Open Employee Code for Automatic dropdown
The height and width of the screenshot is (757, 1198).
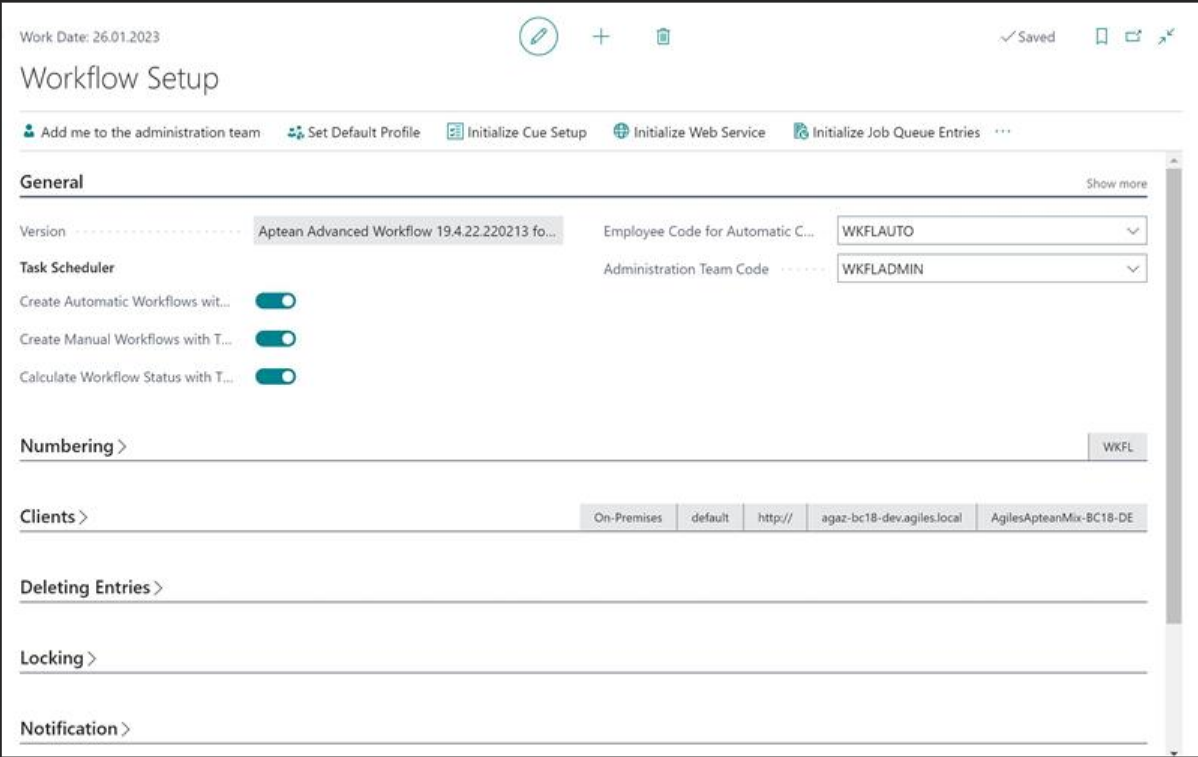point(1132,231)
